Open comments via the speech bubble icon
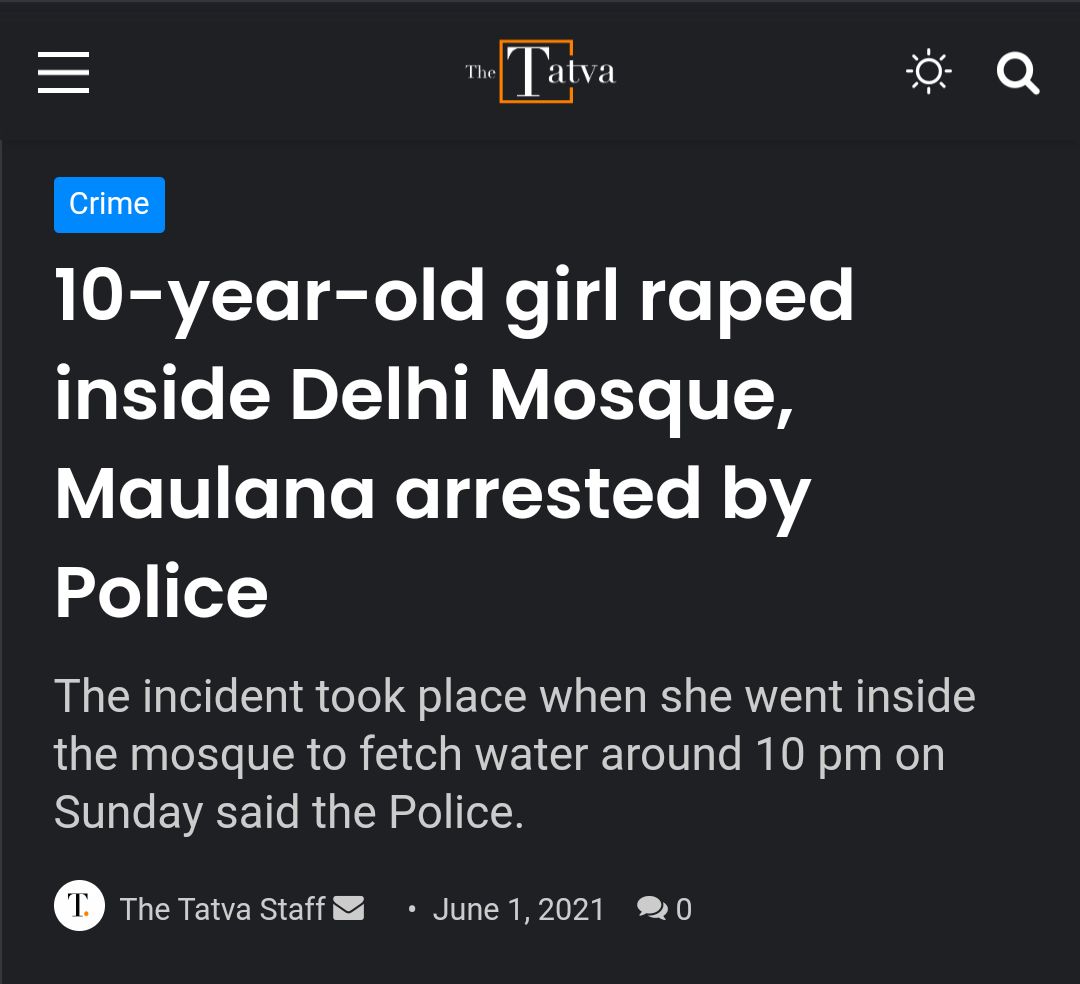 pos(652,908)
